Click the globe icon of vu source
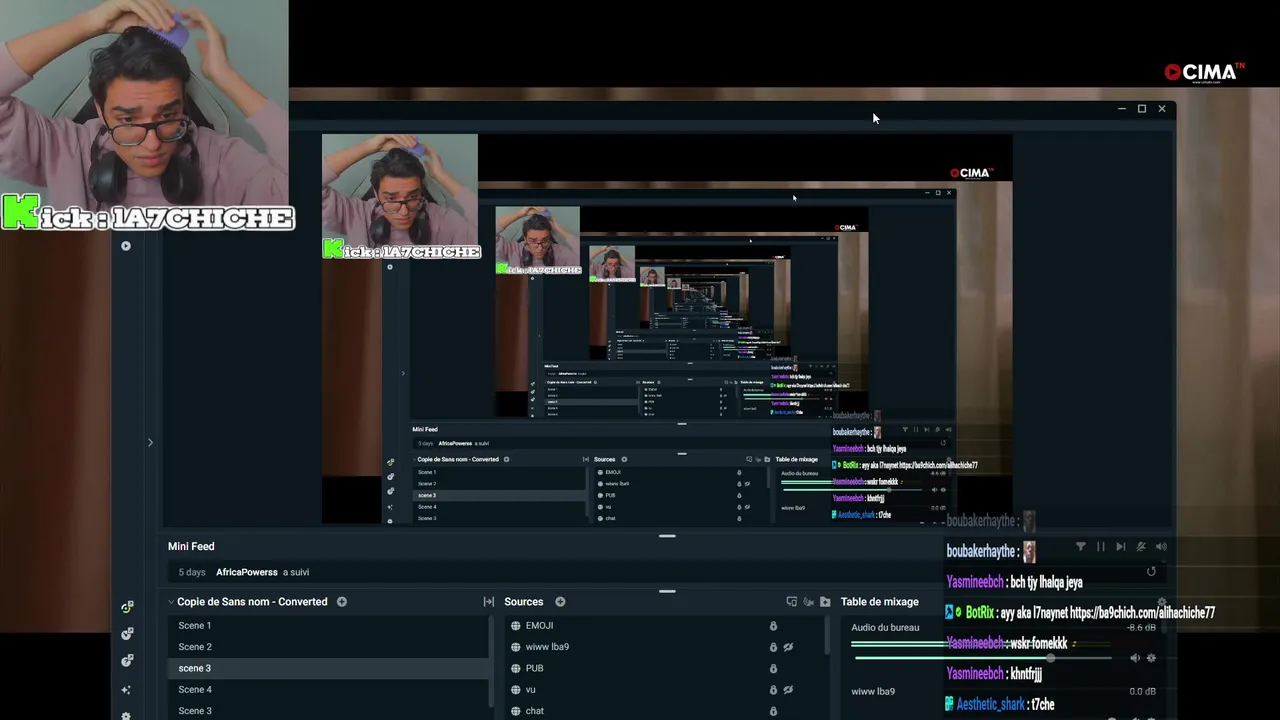This screenshot has width=1280, height=720. pos(516,690)
